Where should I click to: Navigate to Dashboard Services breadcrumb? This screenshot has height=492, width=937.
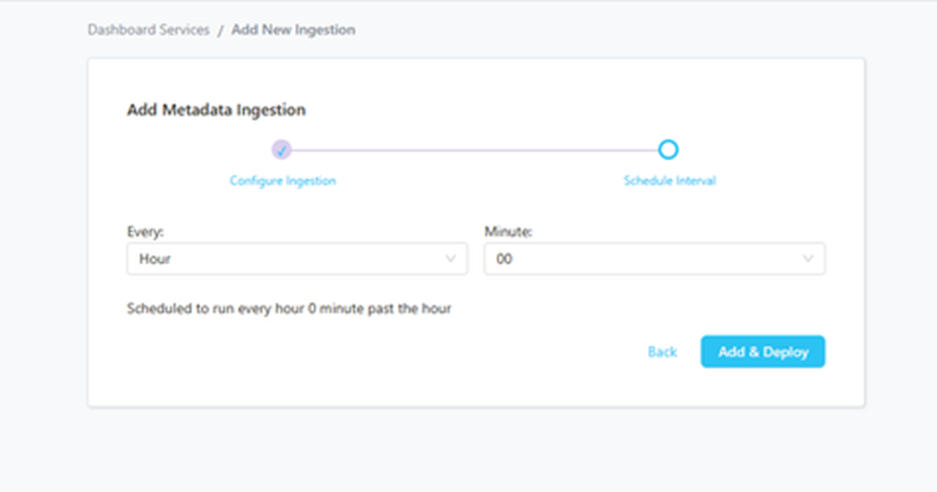point(148,30)
